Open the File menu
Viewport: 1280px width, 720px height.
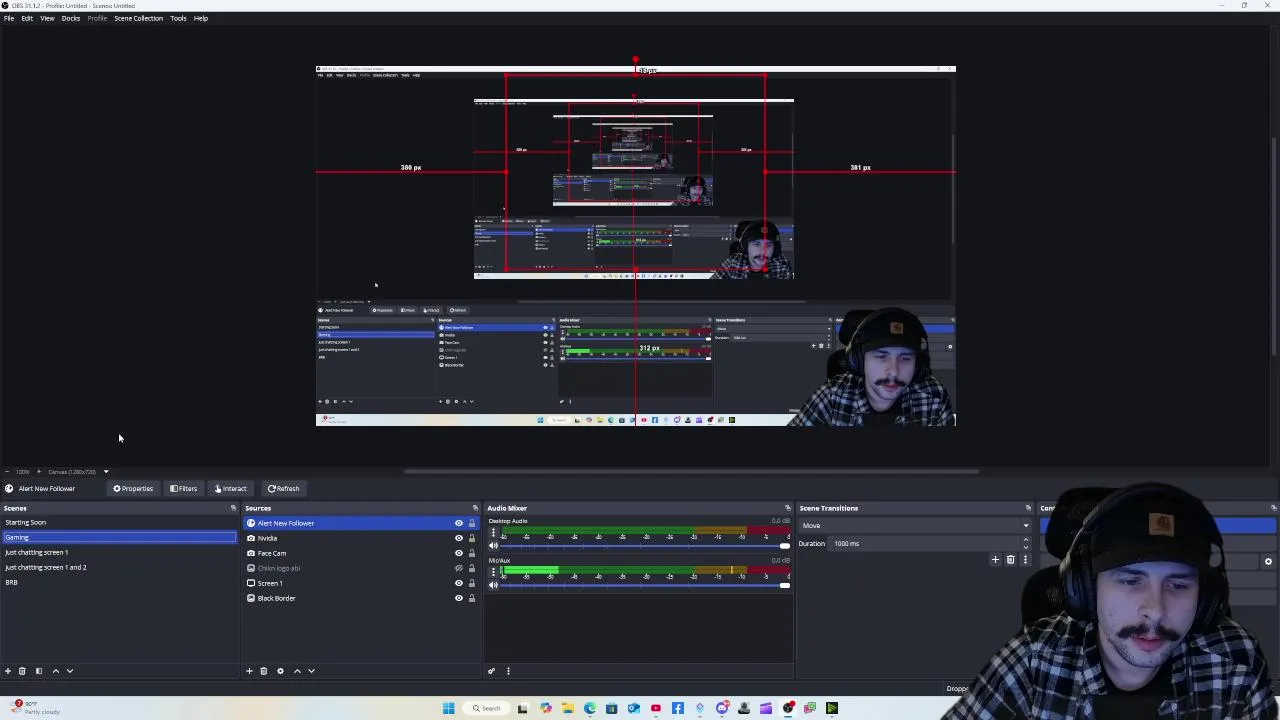[x=9, y=18]
